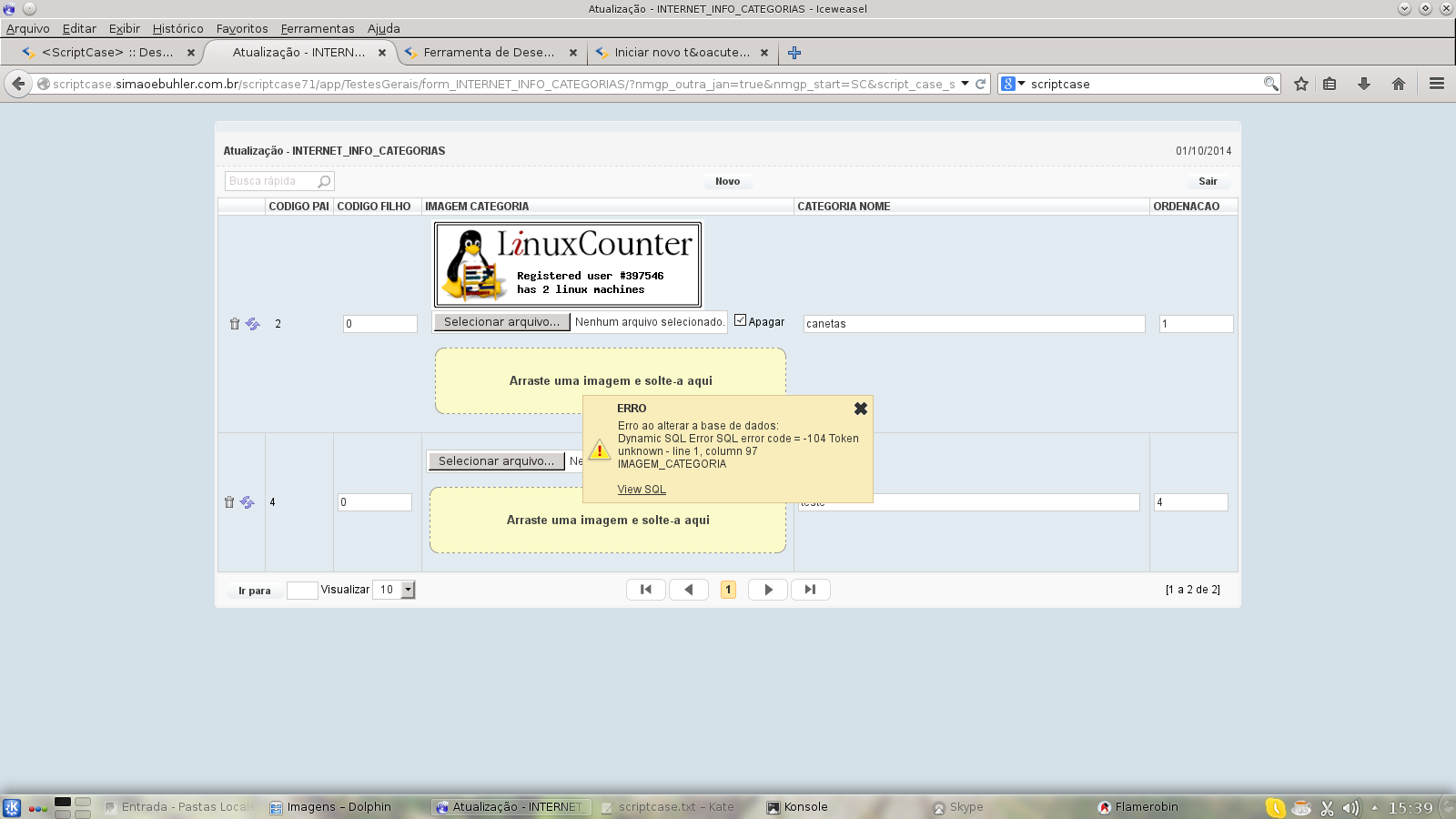Close the ERRO popup with the X

click(x=860, y=409)
